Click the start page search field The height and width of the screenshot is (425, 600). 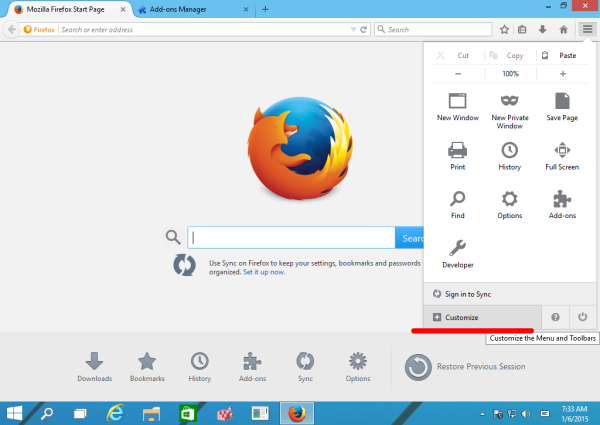click(x=291, y=238)
